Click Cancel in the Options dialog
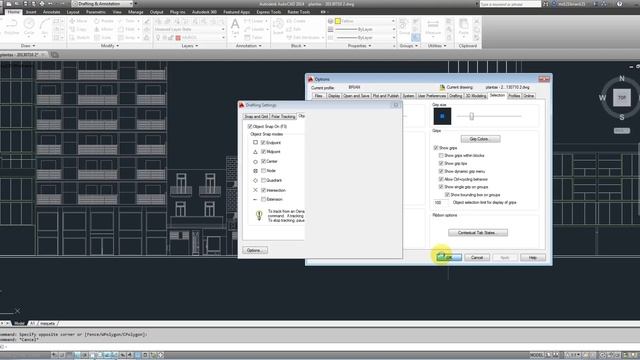Image resolution: width=640 pixels, height=360 pixels. pos(477,258)
